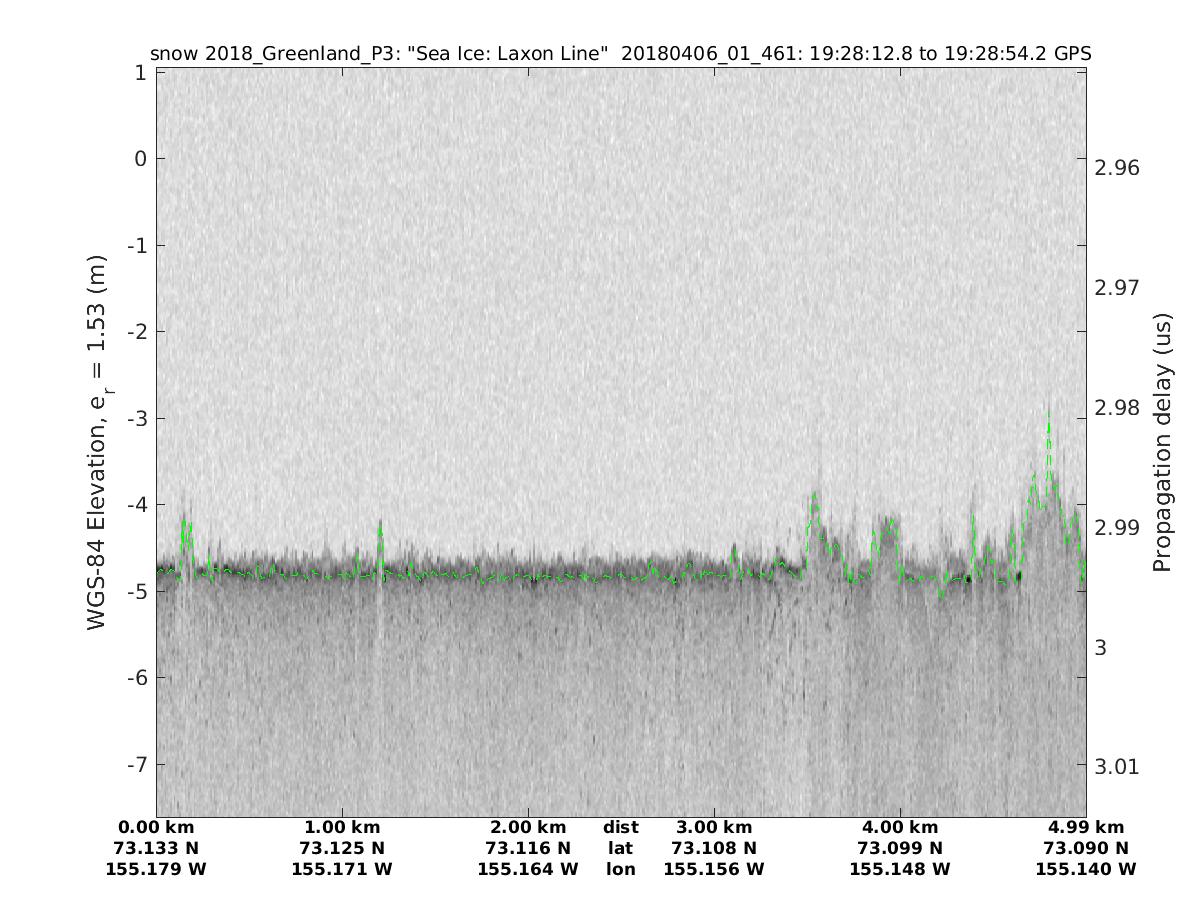Click the "dist" row label below the plot

coord(621,827)
